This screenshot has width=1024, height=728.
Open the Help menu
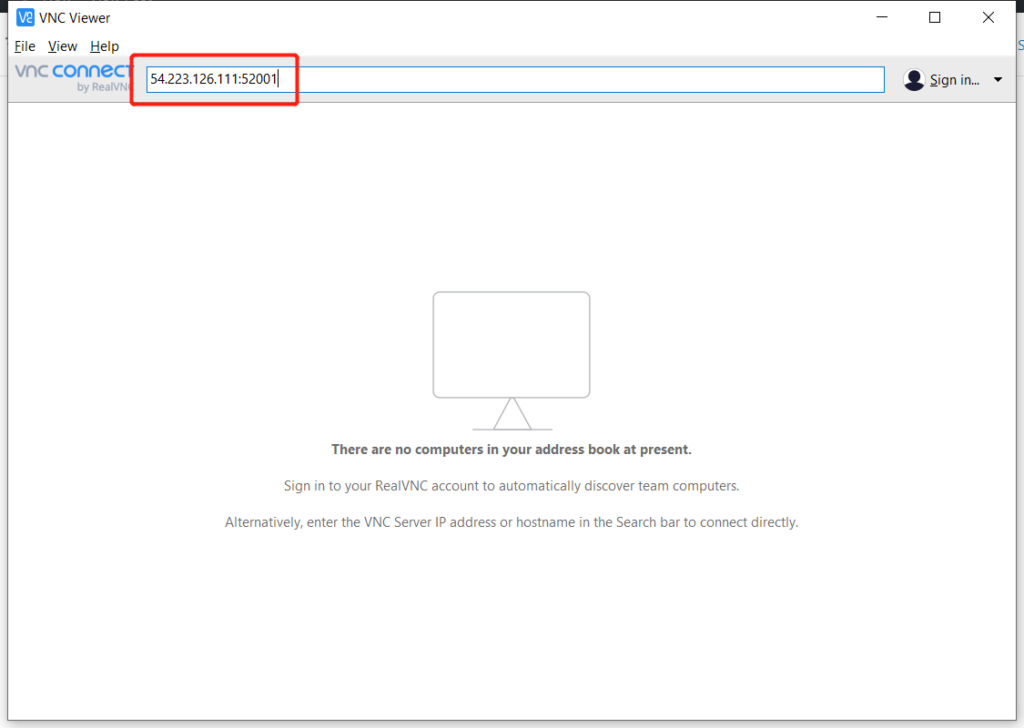(104, 46)
